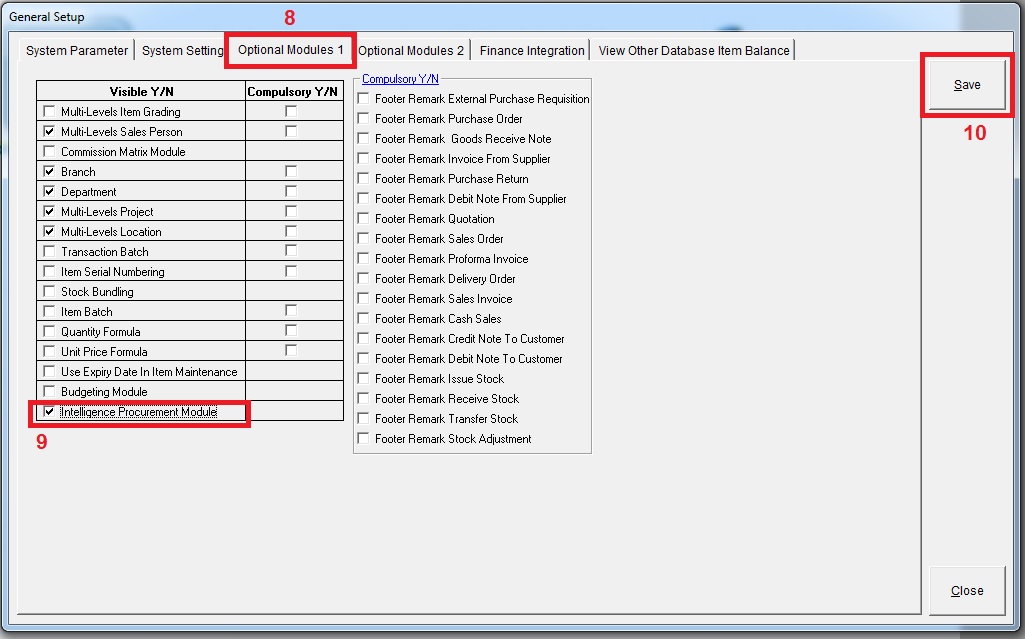Tick Footer Remark Purchase Order checkbox
Screen dimensions: 1025x639
[364, 119]
